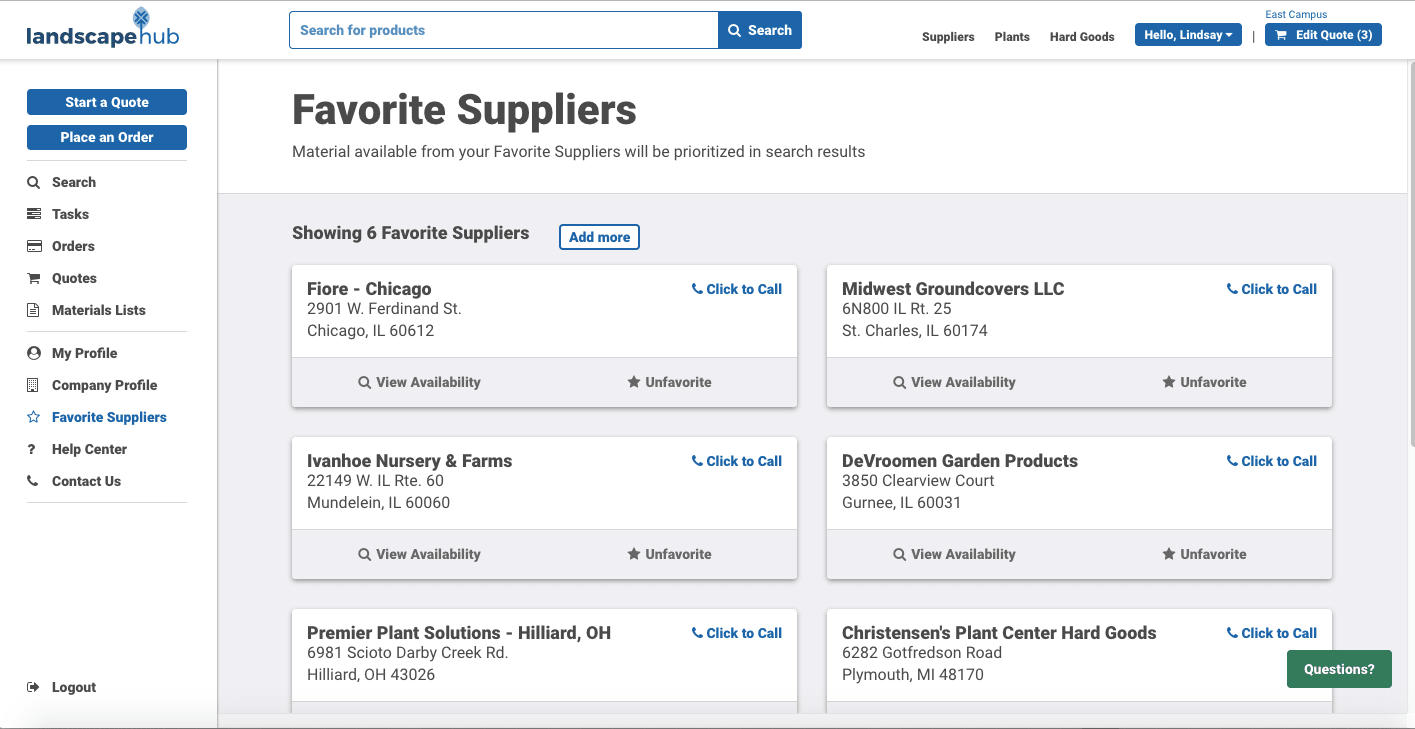Viewport: 1415px width, 729px height.
Task: Click the phone icon for Fiore - Chicago
Action: 697,289
